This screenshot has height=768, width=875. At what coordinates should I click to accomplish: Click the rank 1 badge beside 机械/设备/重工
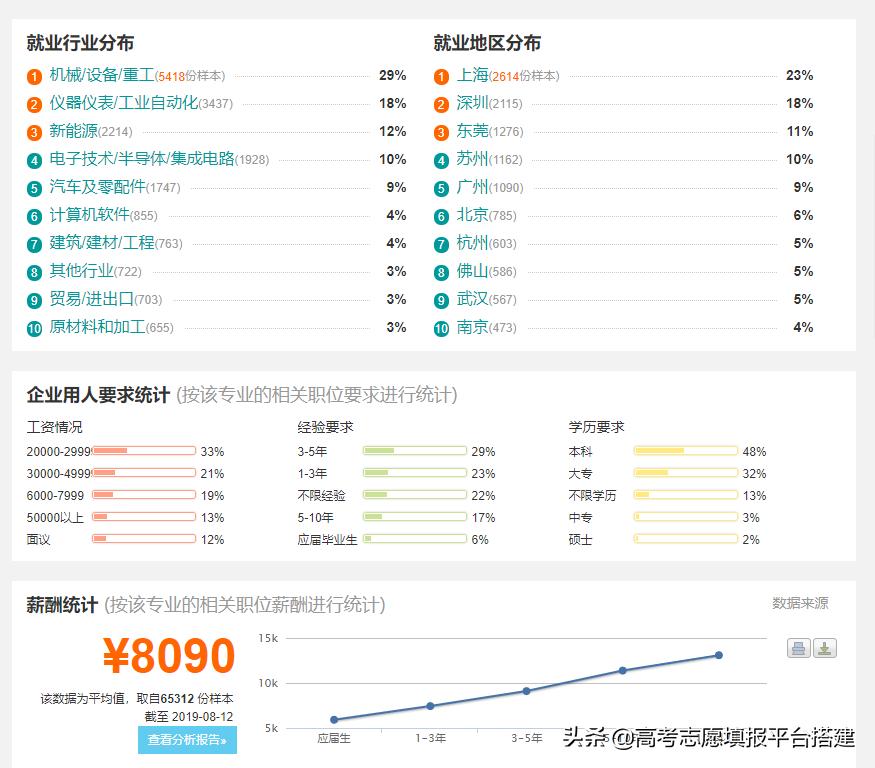31,75
